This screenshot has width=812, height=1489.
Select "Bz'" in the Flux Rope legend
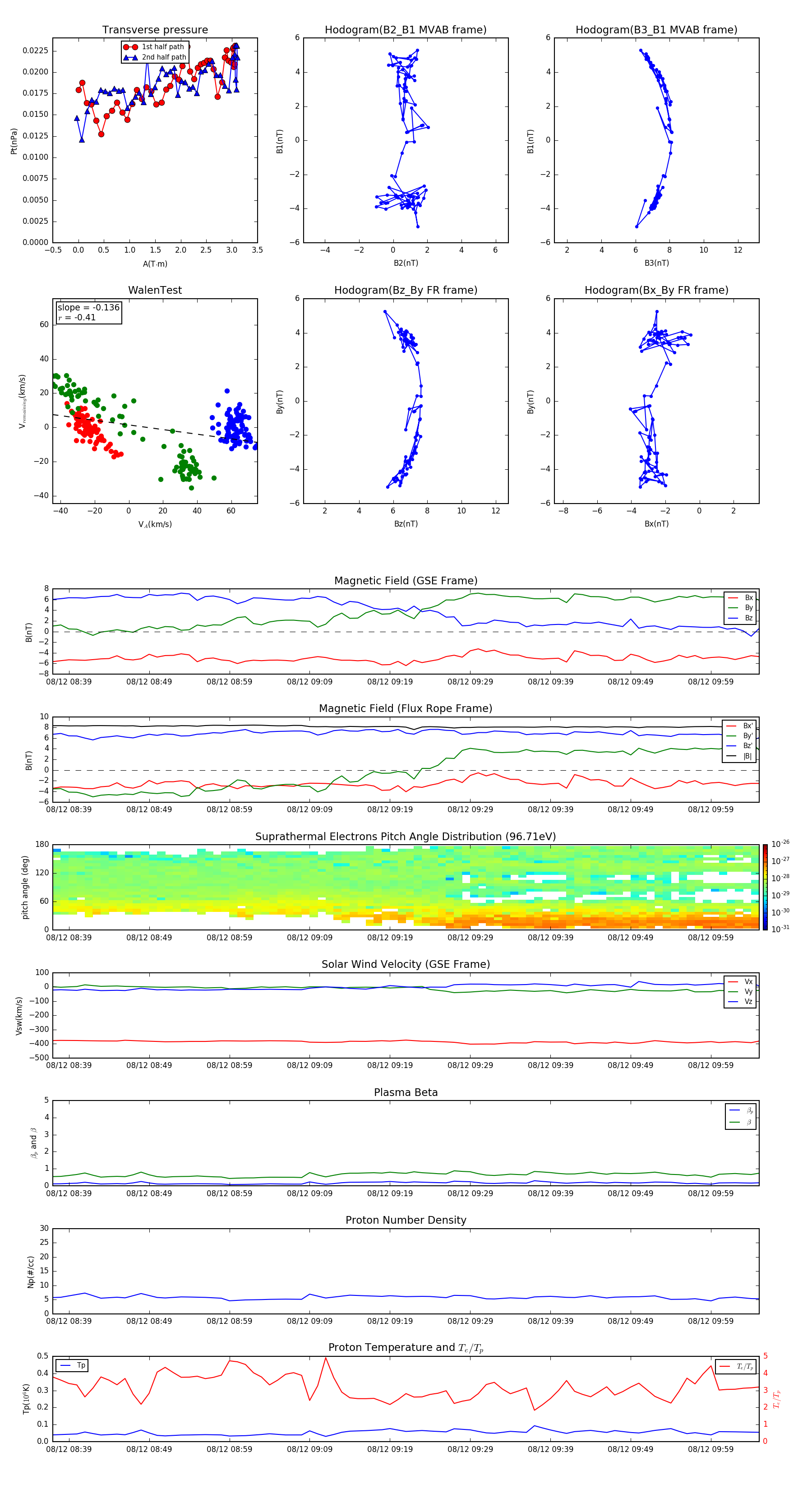click(x=740, y=746)
